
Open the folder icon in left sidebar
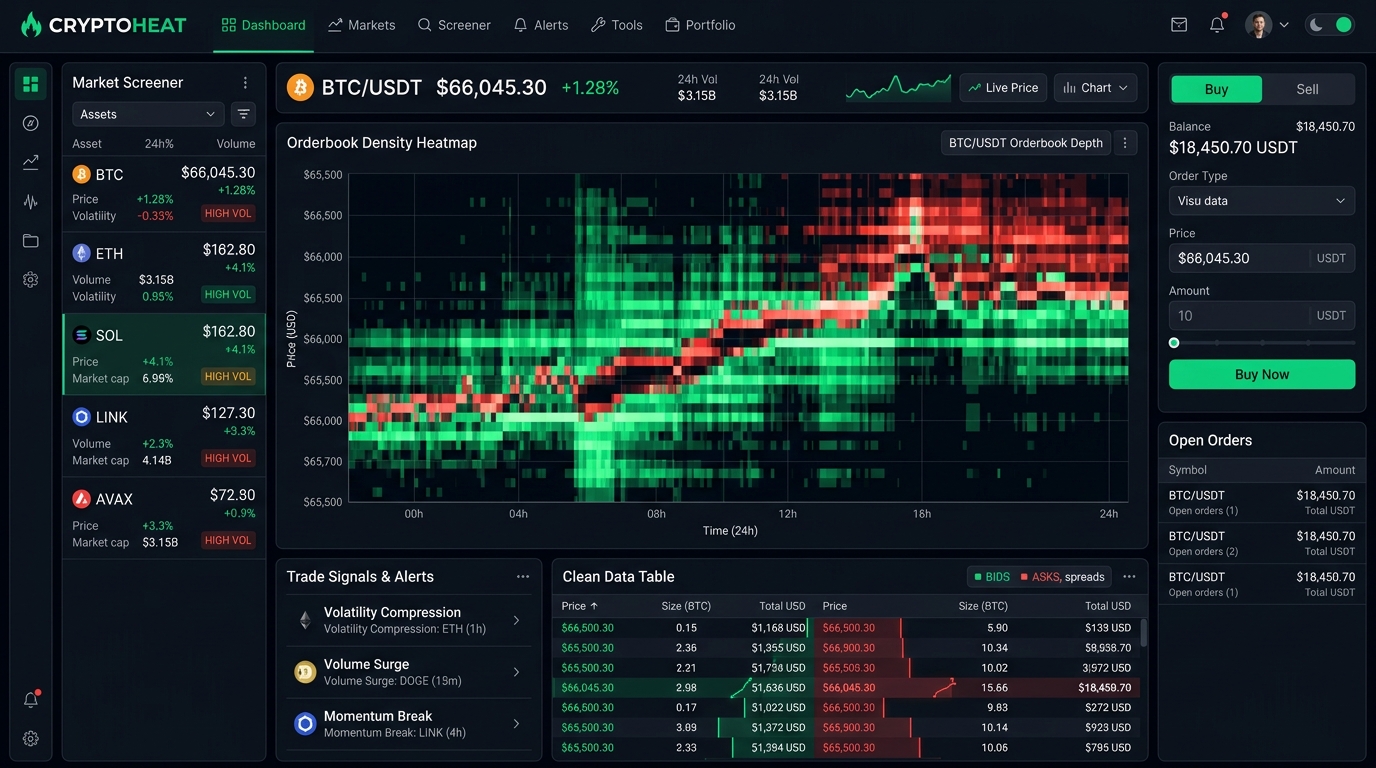(30, 241)
